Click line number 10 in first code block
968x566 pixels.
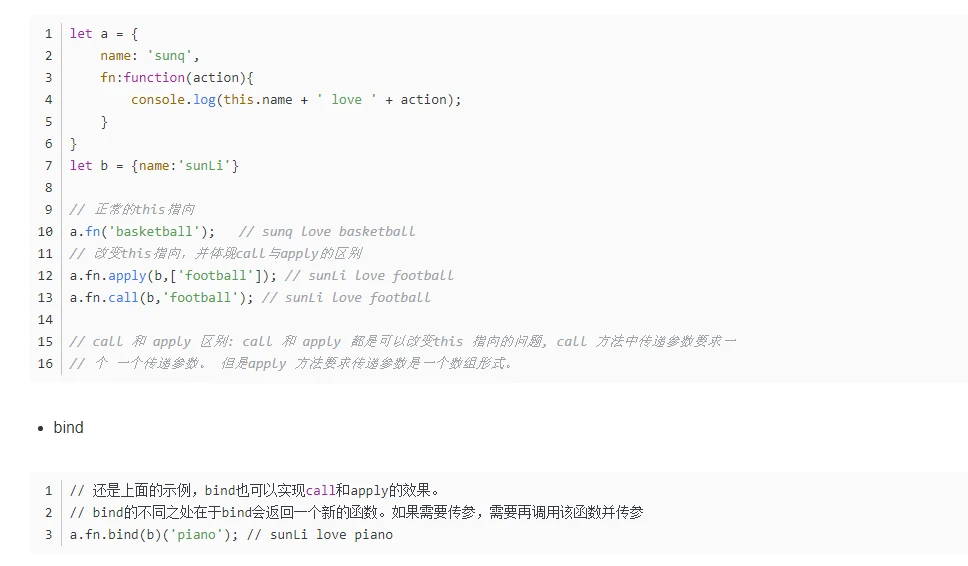tap(45, 232)
